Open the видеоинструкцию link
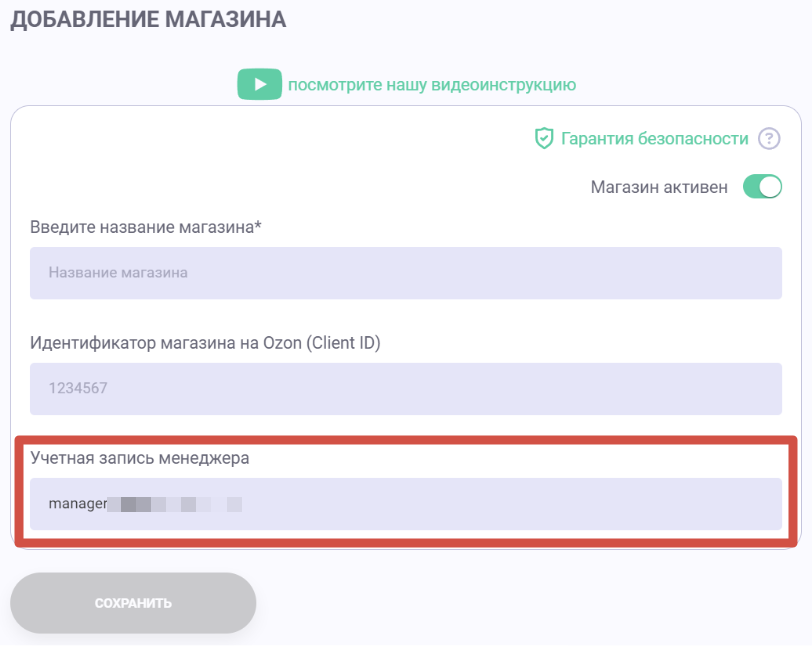Image resolution: width=812 pixels, height=646 pixels. [431, 84]
